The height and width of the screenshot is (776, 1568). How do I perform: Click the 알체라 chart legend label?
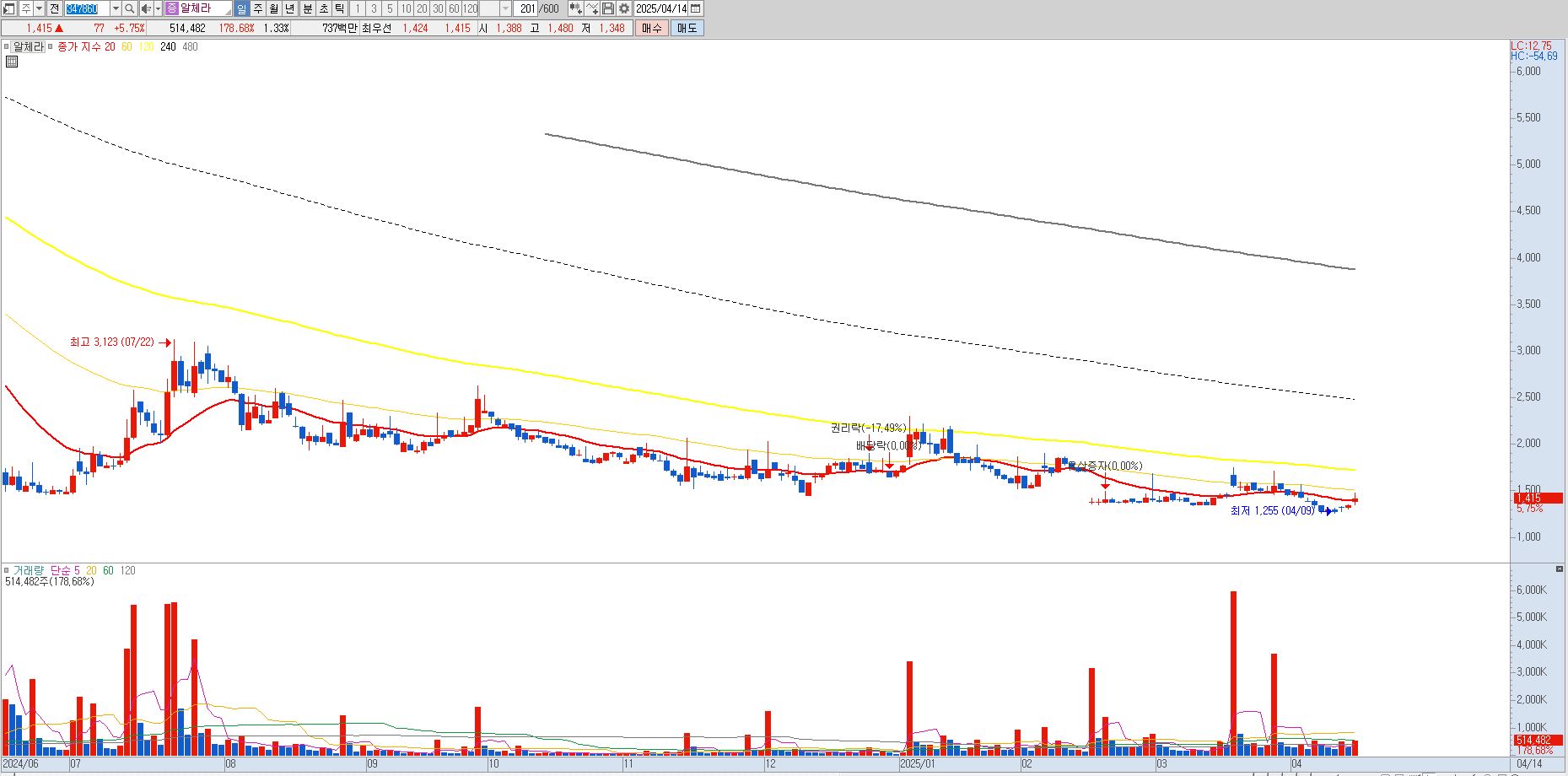(x=29, y=46)
